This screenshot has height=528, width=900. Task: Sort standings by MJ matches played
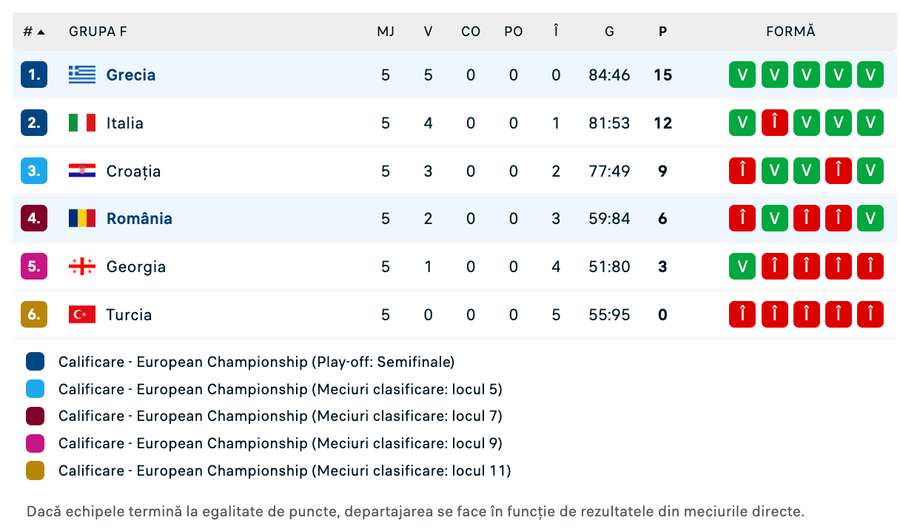pyautogui.click(x=385, y=31)
